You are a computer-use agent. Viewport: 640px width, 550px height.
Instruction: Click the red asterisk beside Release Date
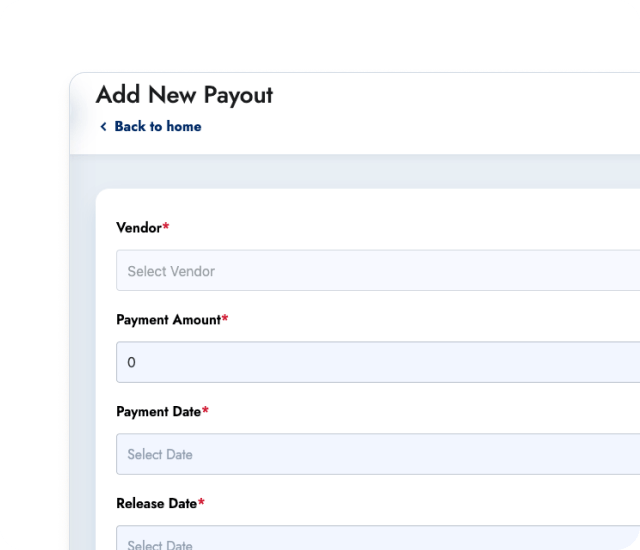tap(201, 504)
